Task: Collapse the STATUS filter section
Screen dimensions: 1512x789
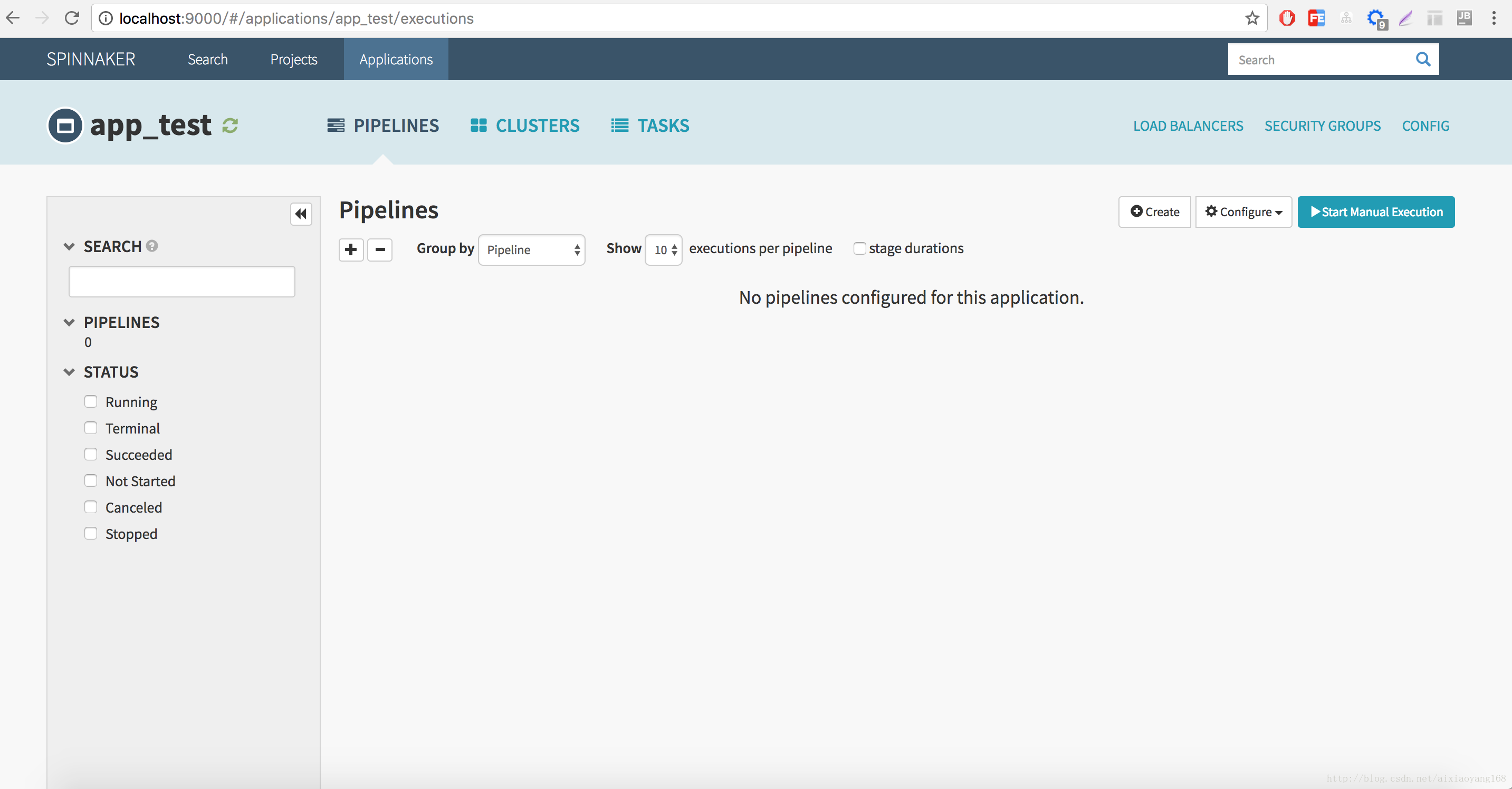Action: pyautogui.click(x=70, y=371)
